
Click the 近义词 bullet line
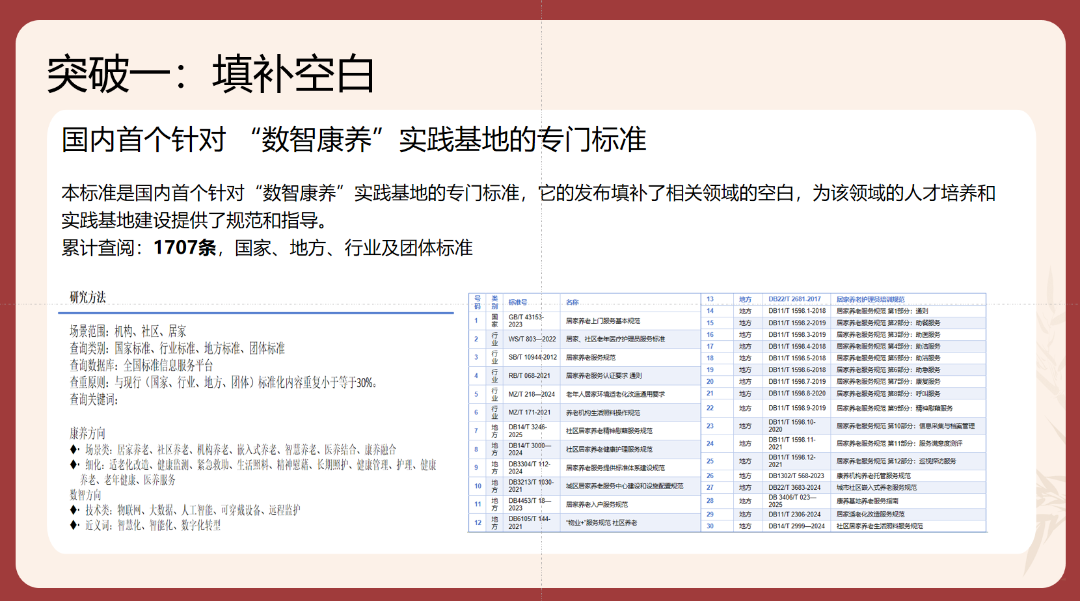pos(152,525)
